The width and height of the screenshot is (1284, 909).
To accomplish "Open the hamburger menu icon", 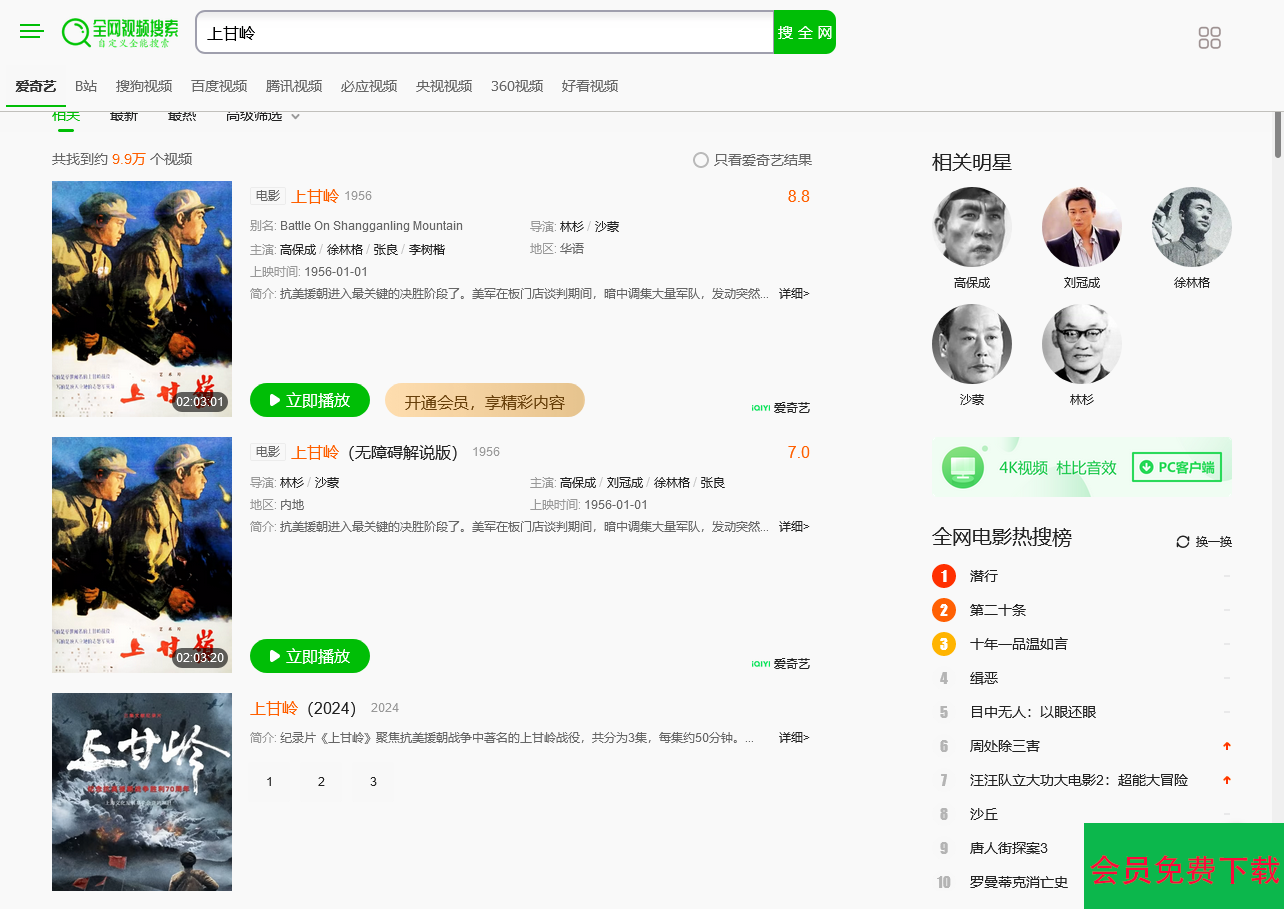I will (32, 32).
